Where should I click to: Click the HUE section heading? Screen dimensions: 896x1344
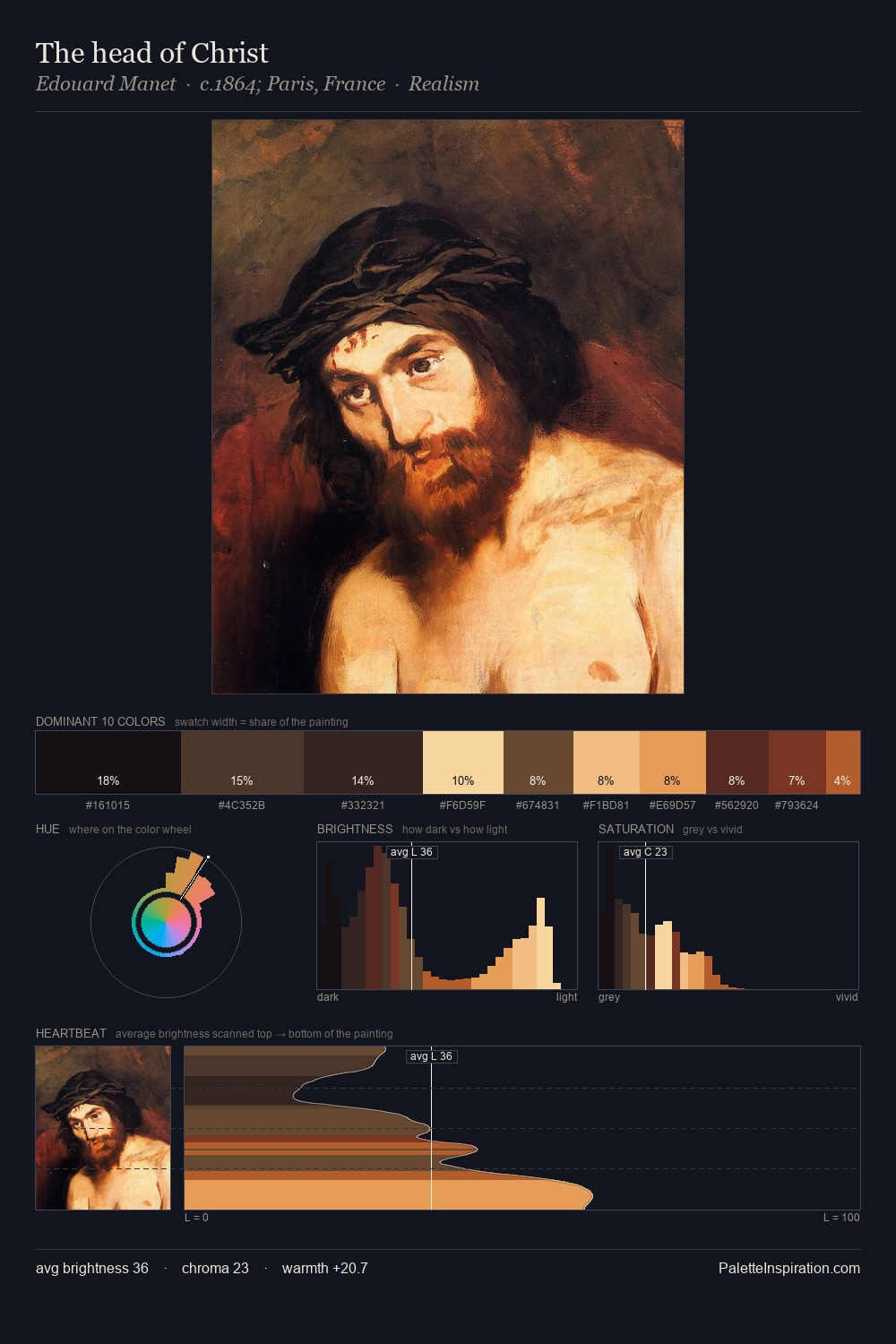pos(47,829)
